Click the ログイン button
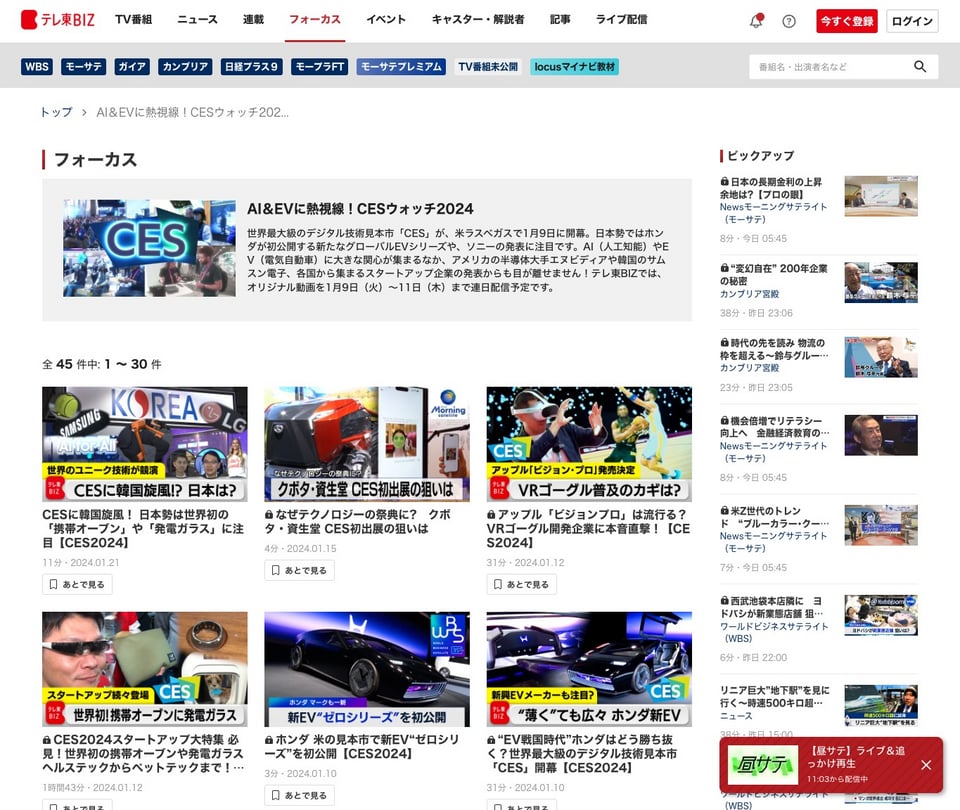 coord(912,21)
